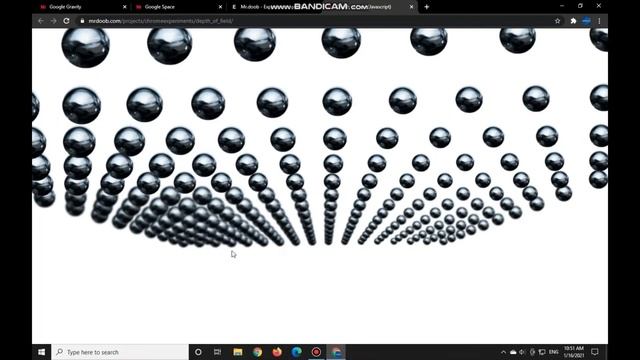Image resolution: width=640 pixels, height=360 pixels.
Task: Switch to the Google Space tab
Action: (178, 7)
